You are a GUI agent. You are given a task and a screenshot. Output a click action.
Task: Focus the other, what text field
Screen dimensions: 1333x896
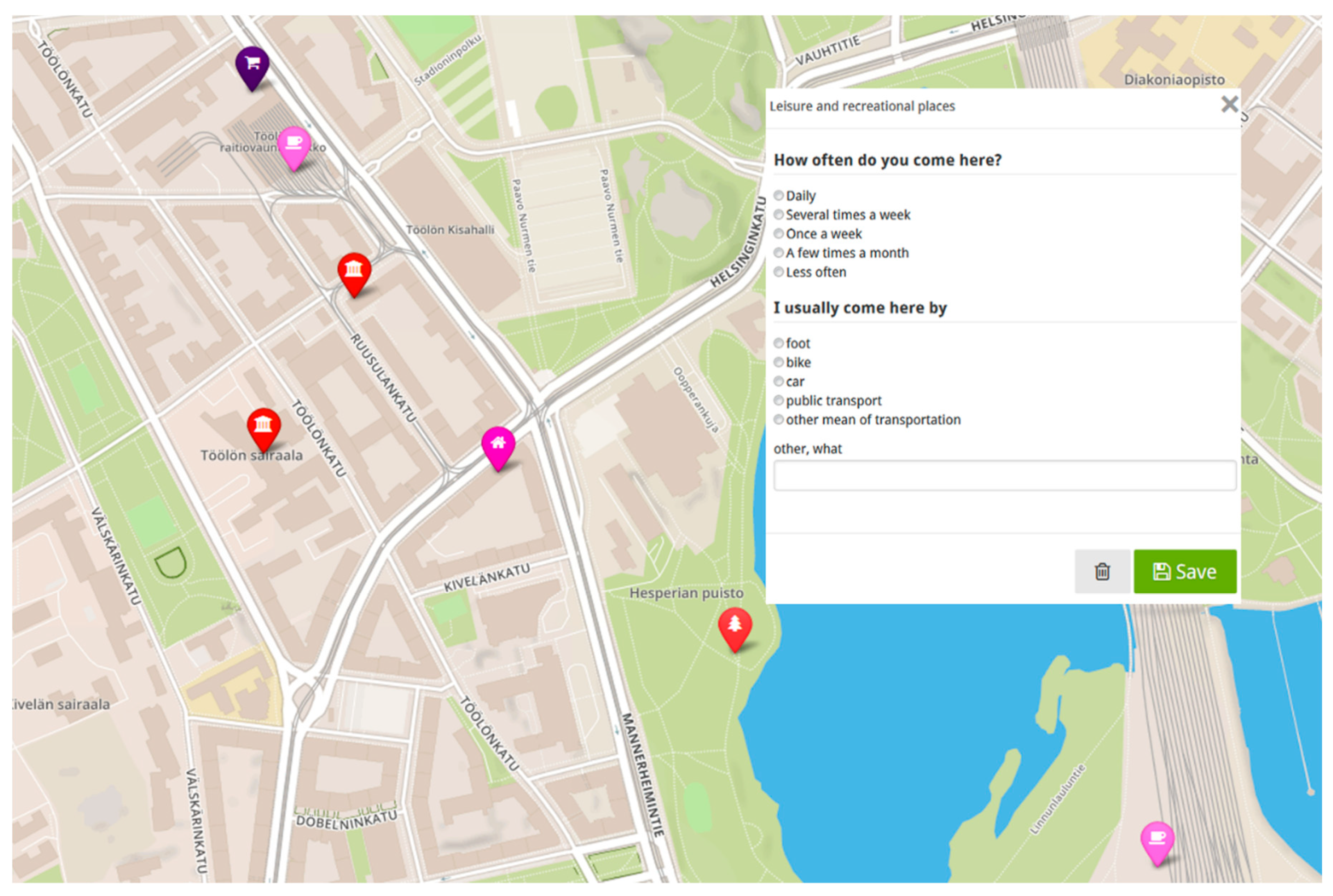click(x=1004, y=475)
